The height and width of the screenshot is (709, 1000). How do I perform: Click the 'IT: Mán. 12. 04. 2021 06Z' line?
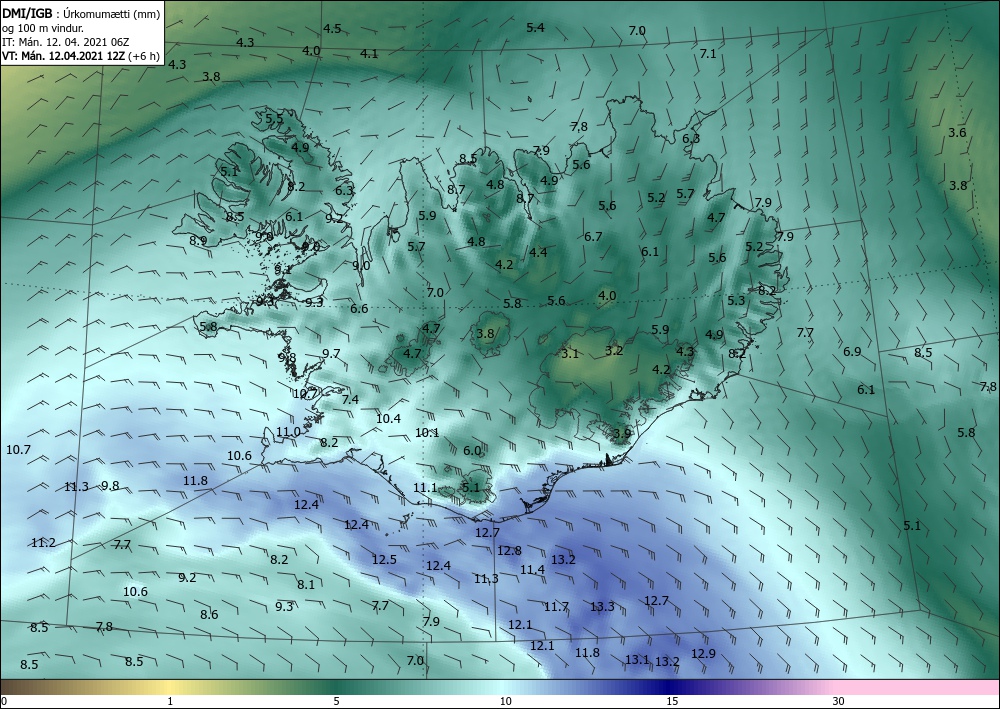pyautogui.click(x=65, y=42)
